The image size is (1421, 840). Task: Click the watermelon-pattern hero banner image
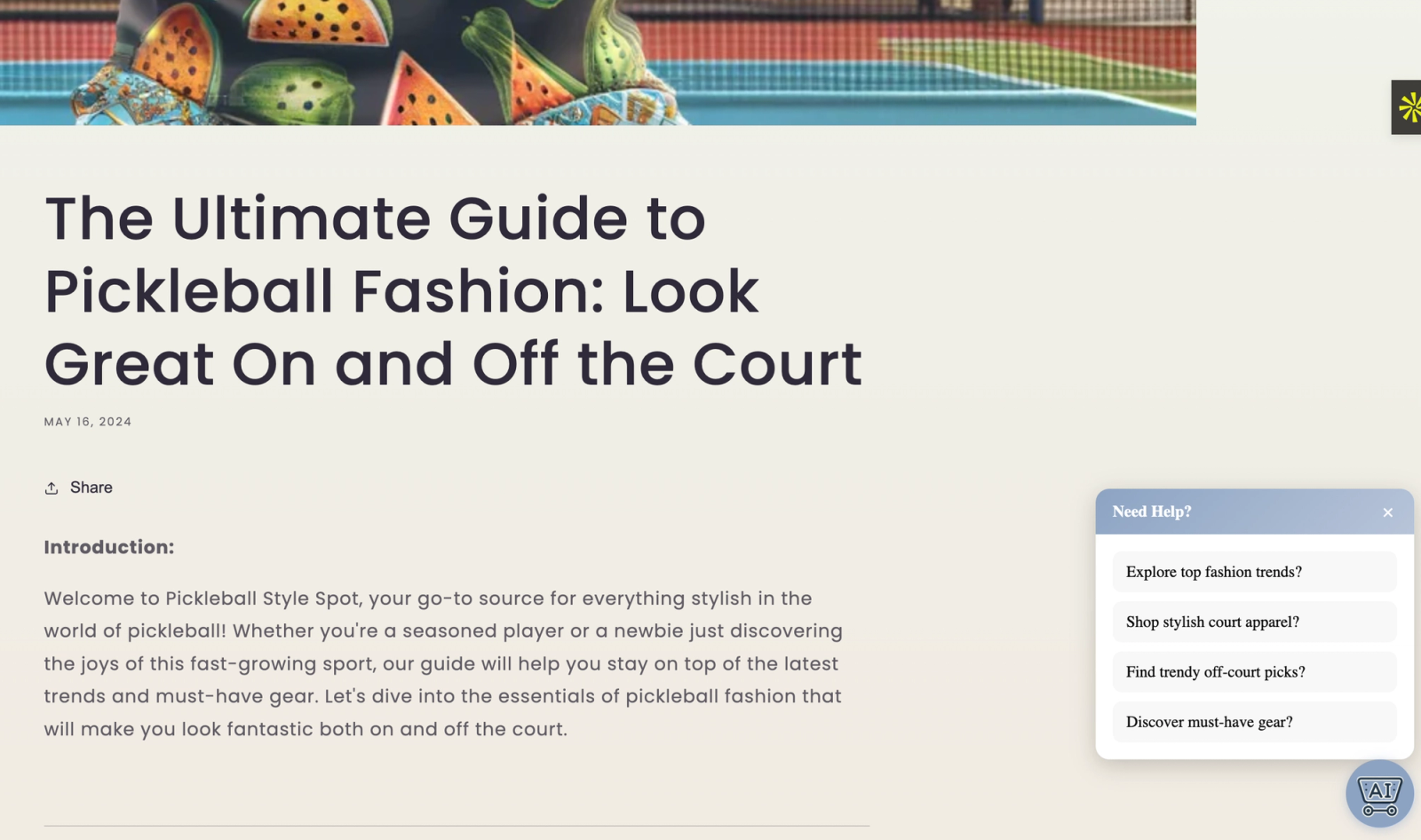[x=598, y=62]
